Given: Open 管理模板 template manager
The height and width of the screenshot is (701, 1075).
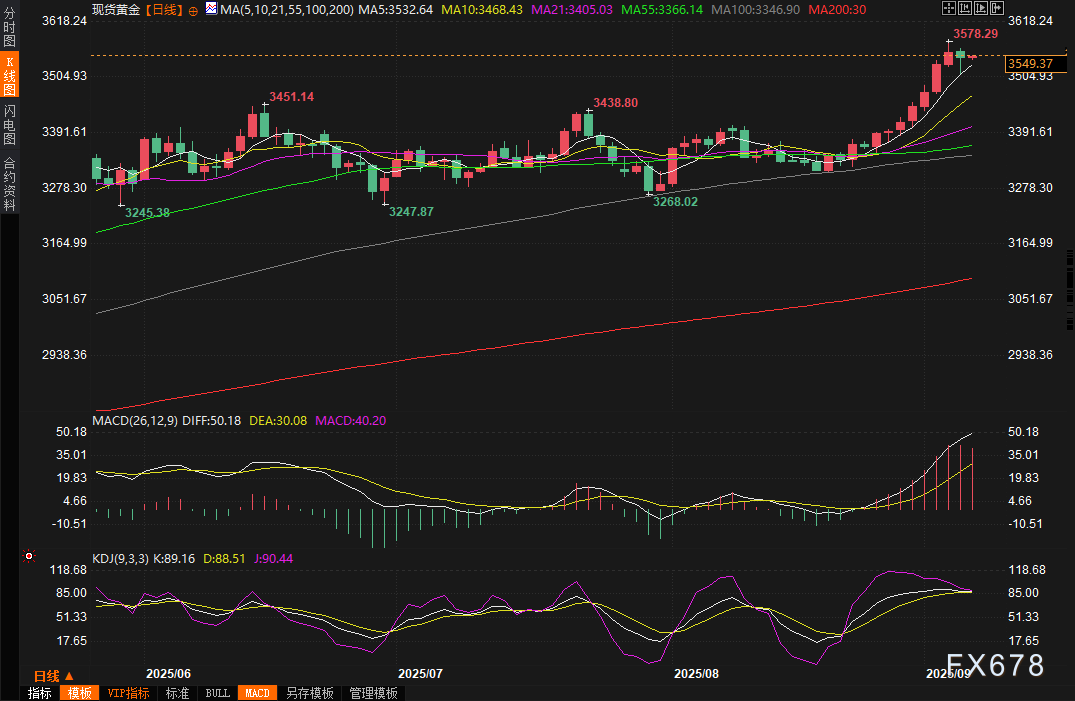Looking at the screenshot, I should (x=373, y=693).
